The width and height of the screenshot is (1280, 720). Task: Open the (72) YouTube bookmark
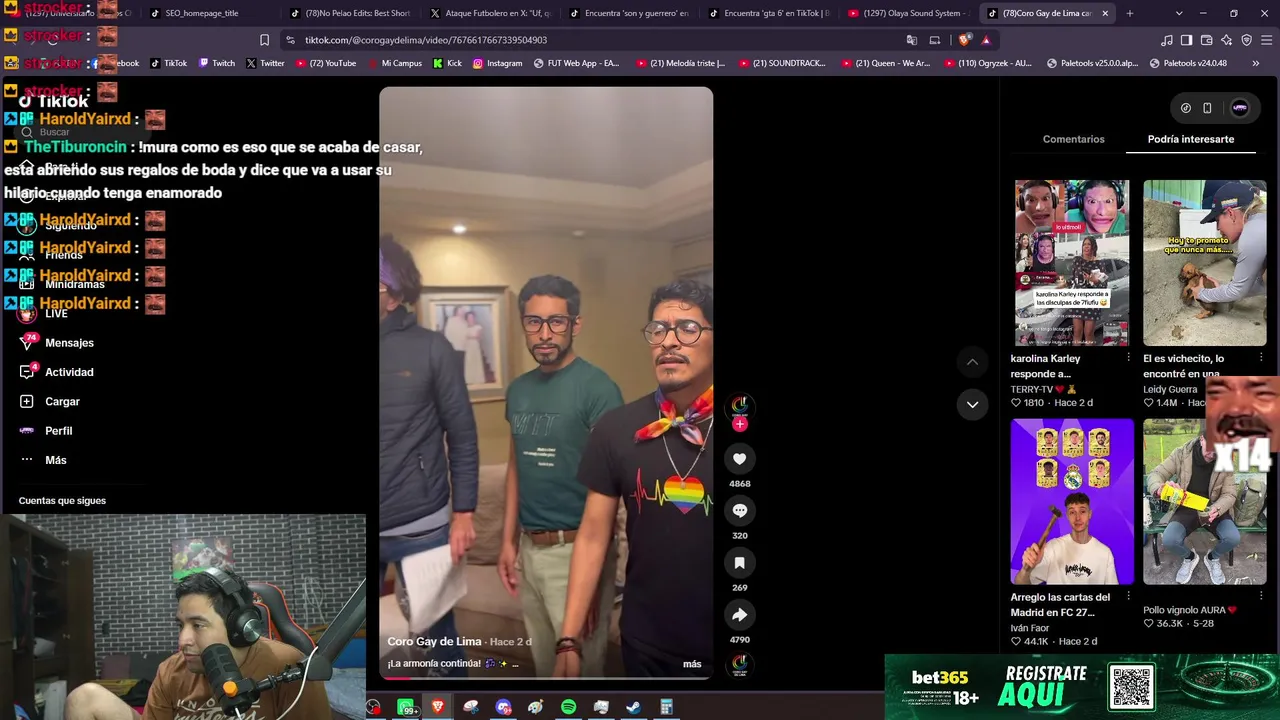[x=326, y=63]
